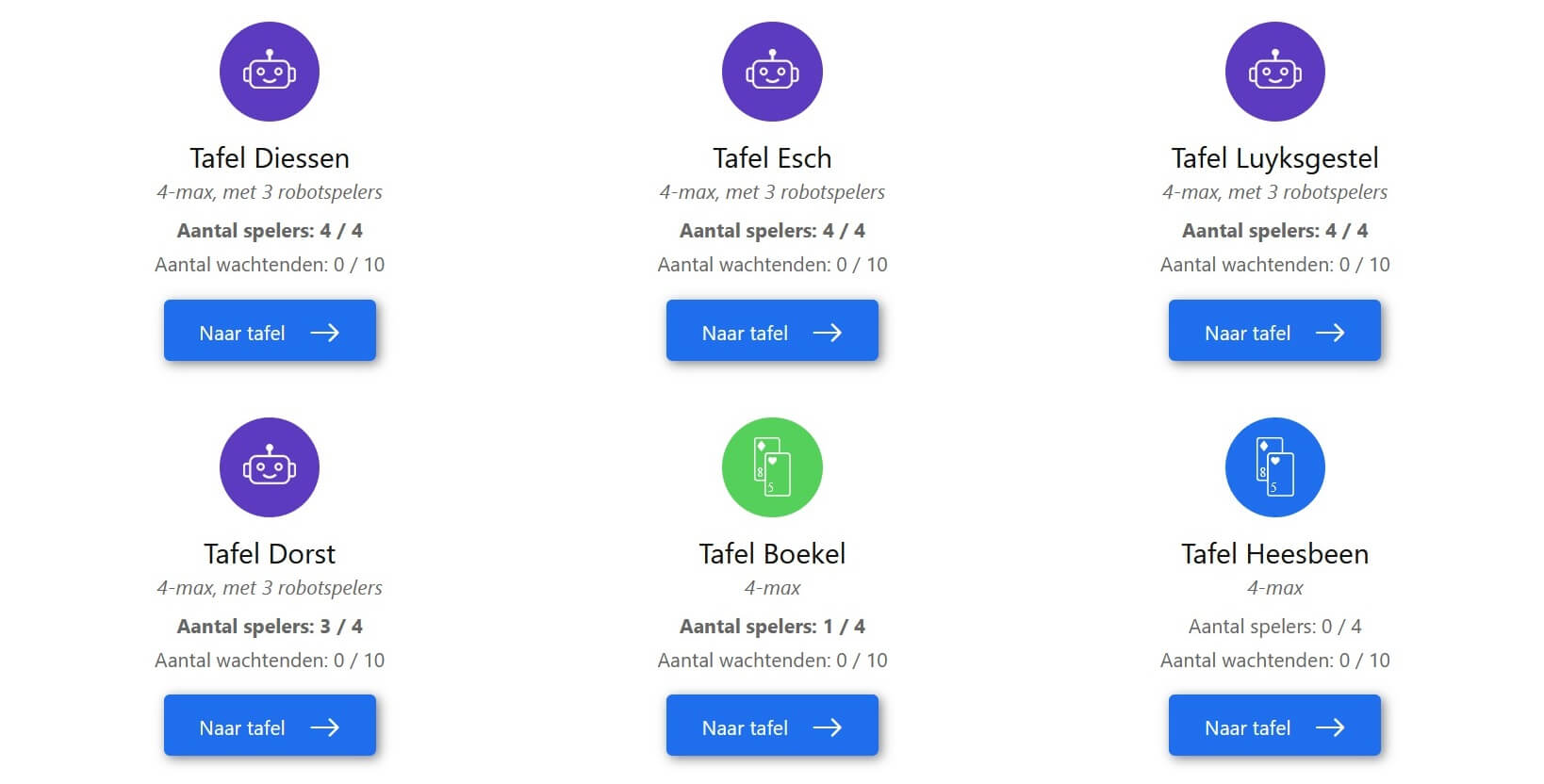The image size is (1544, 784).
Task: Open Tafel Boekel using Naar tafel
Action: [x=772, y=726]
